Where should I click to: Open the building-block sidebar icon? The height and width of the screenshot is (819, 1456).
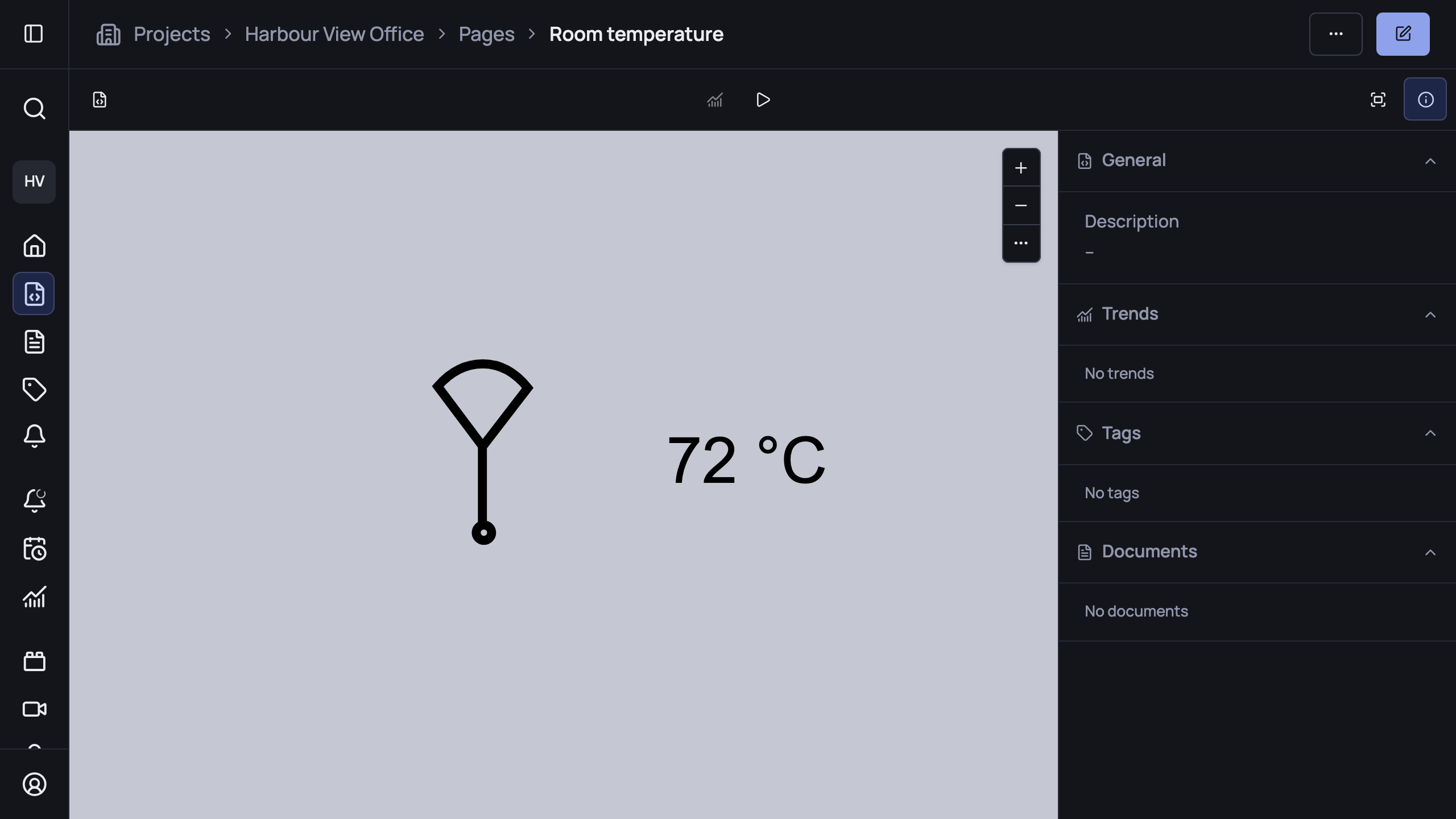(34, 661)
